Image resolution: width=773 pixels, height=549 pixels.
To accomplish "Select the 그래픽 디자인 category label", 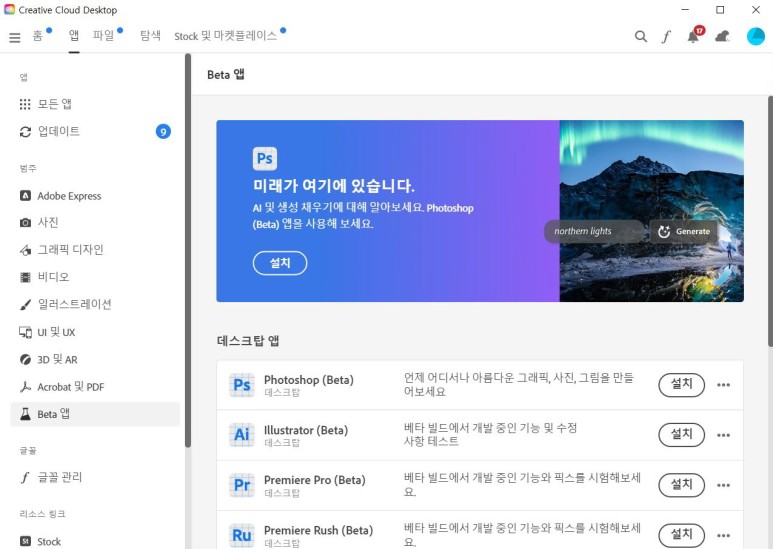I will point(70,250).
